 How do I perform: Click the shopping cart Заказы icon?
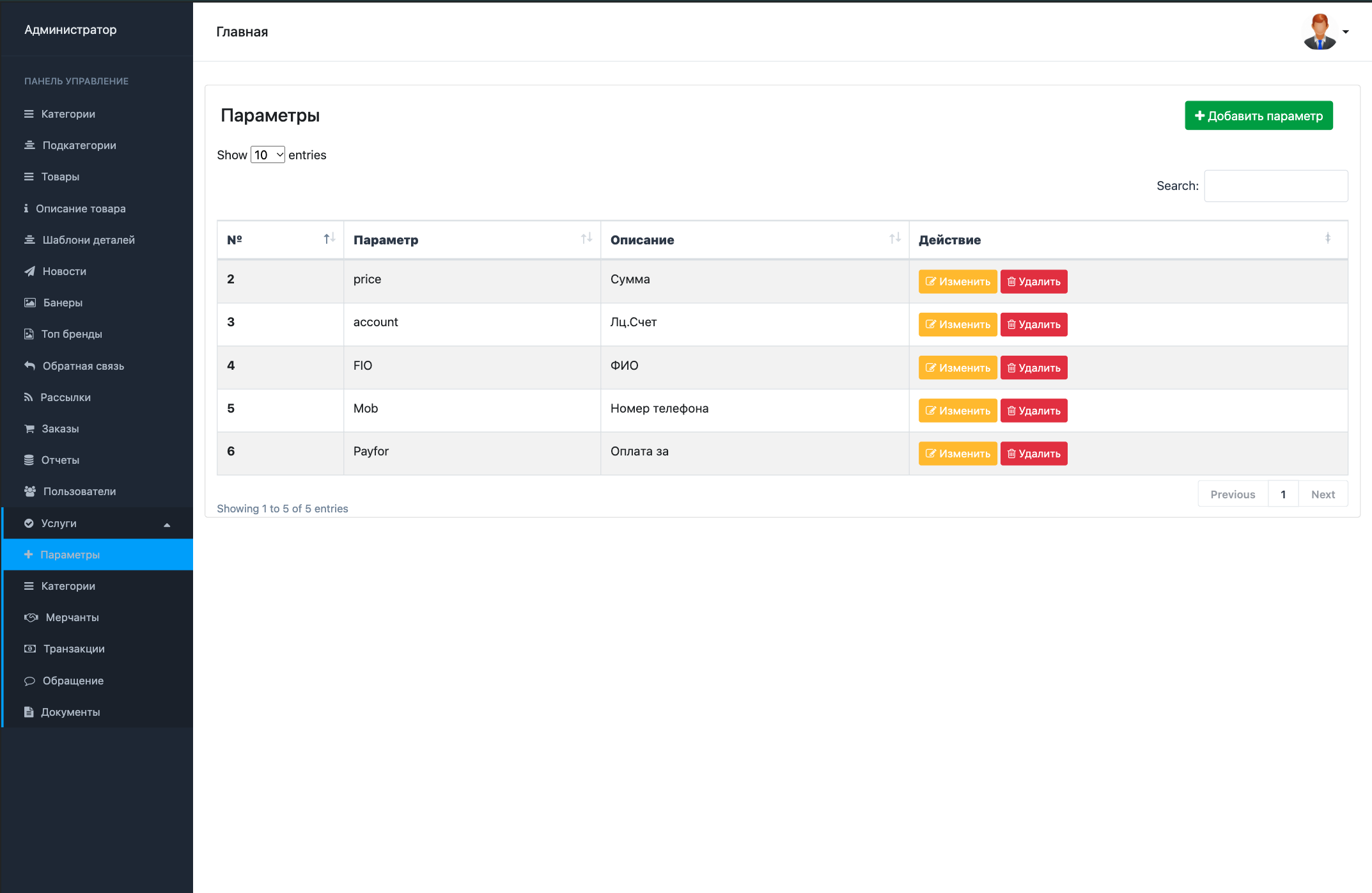click(29, 429)
